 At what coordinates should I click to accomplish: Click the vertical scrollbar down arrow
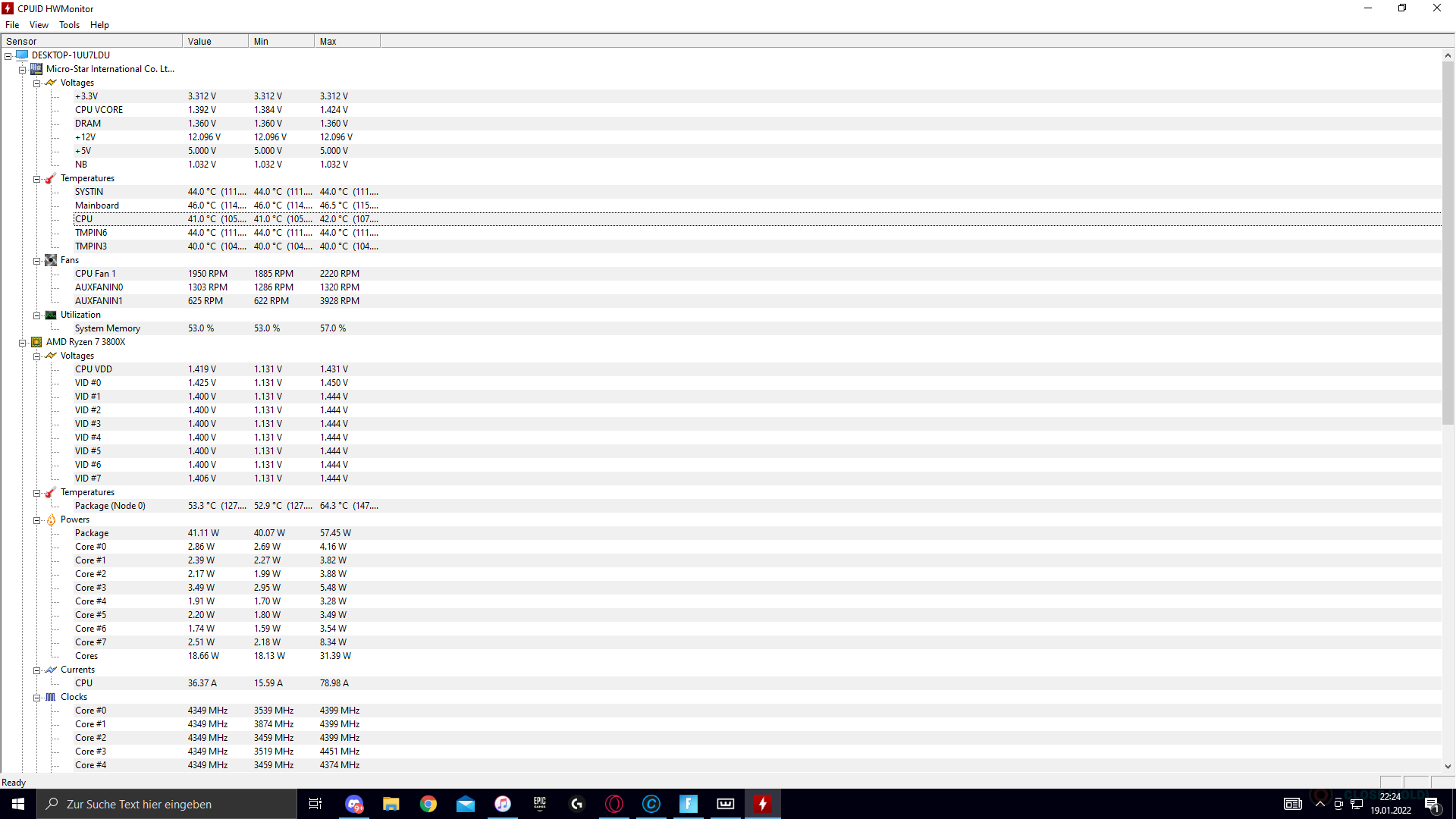[1448, 767]
